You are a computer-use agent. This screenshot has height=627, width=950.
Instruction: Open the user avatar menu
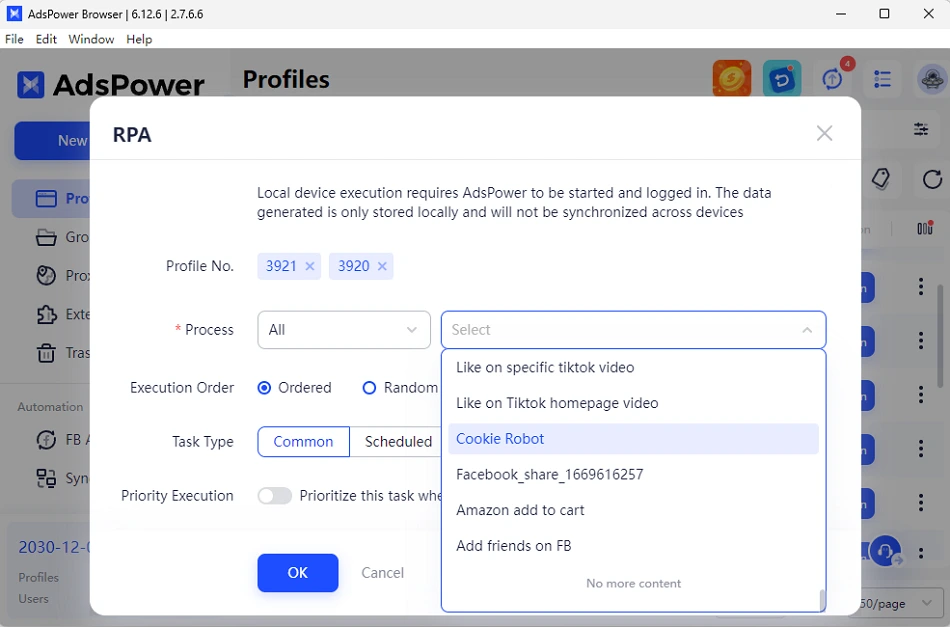coord(932,79)
